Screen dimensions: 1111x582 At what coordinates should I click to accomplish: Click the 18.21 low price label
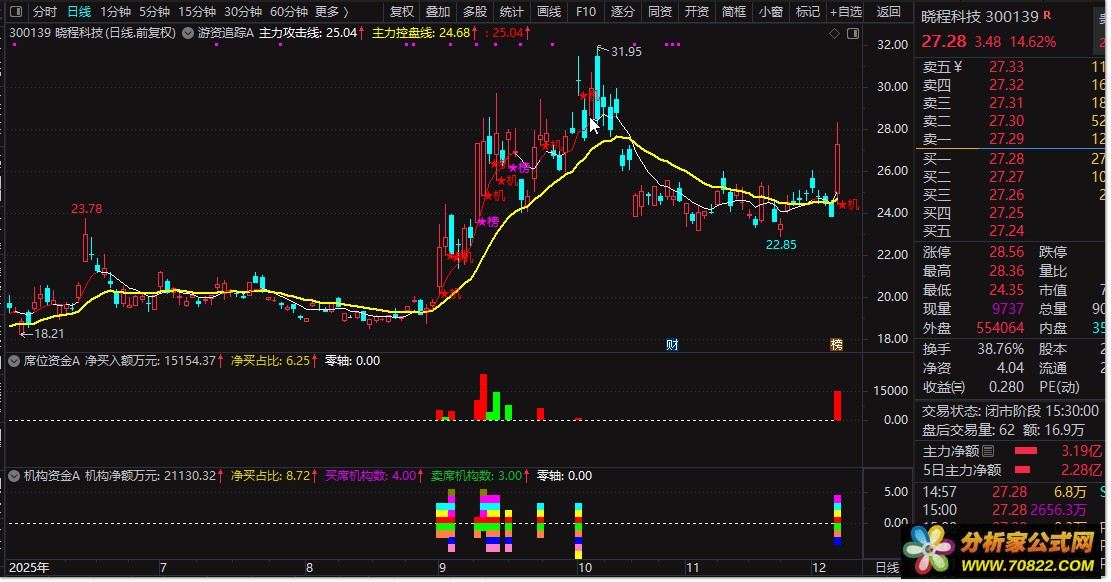point(49,334)
